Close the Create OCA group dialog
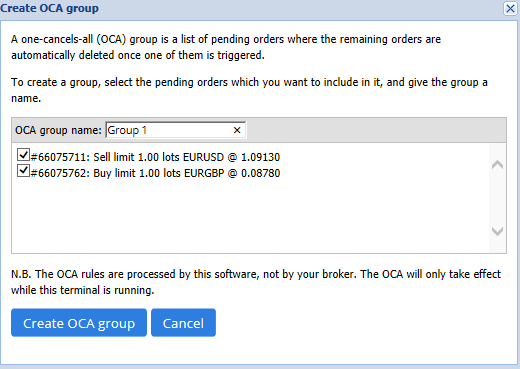The image size is (520, 369). tap(510, 9)
